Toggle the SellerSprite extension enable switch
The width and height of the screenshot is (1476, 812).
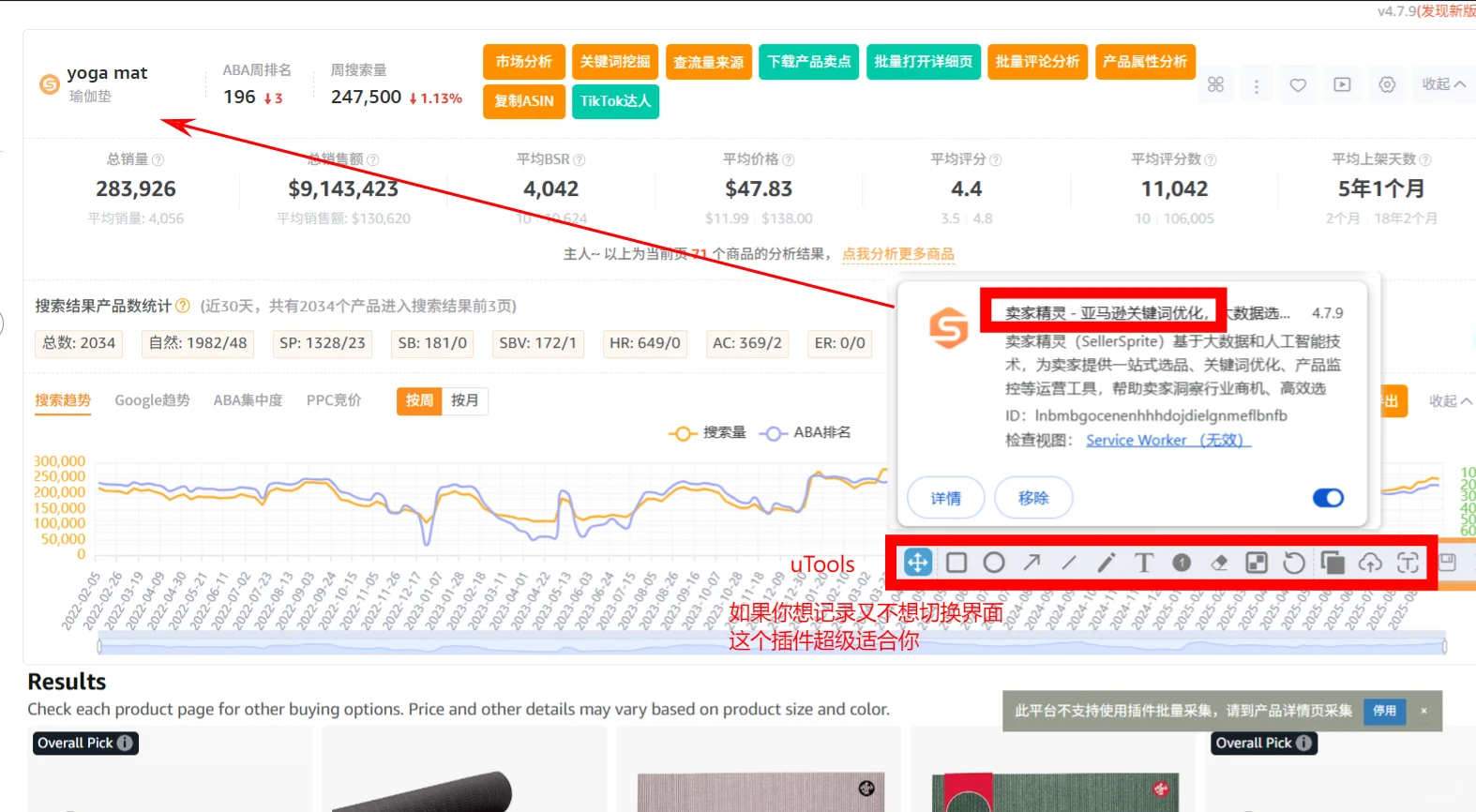click(1328, 498)
